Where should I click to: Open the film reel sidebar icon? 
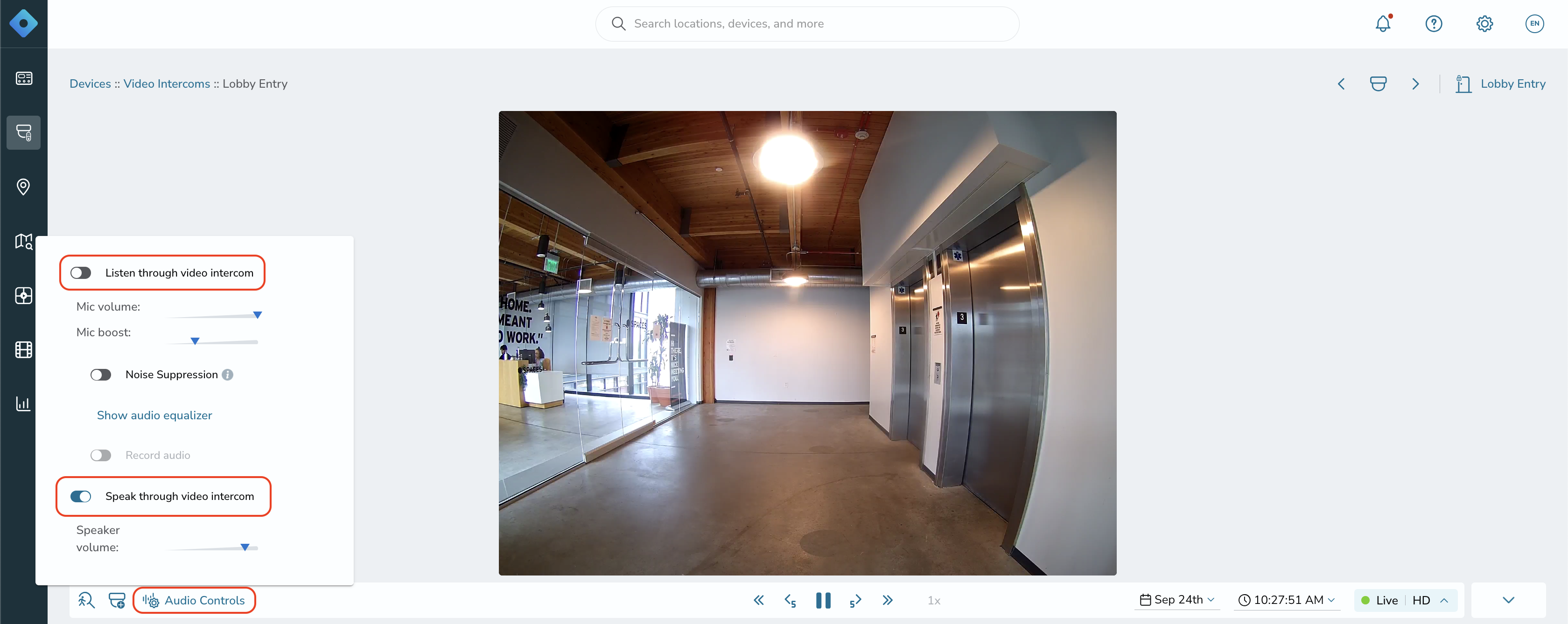(x=23, y=350)
